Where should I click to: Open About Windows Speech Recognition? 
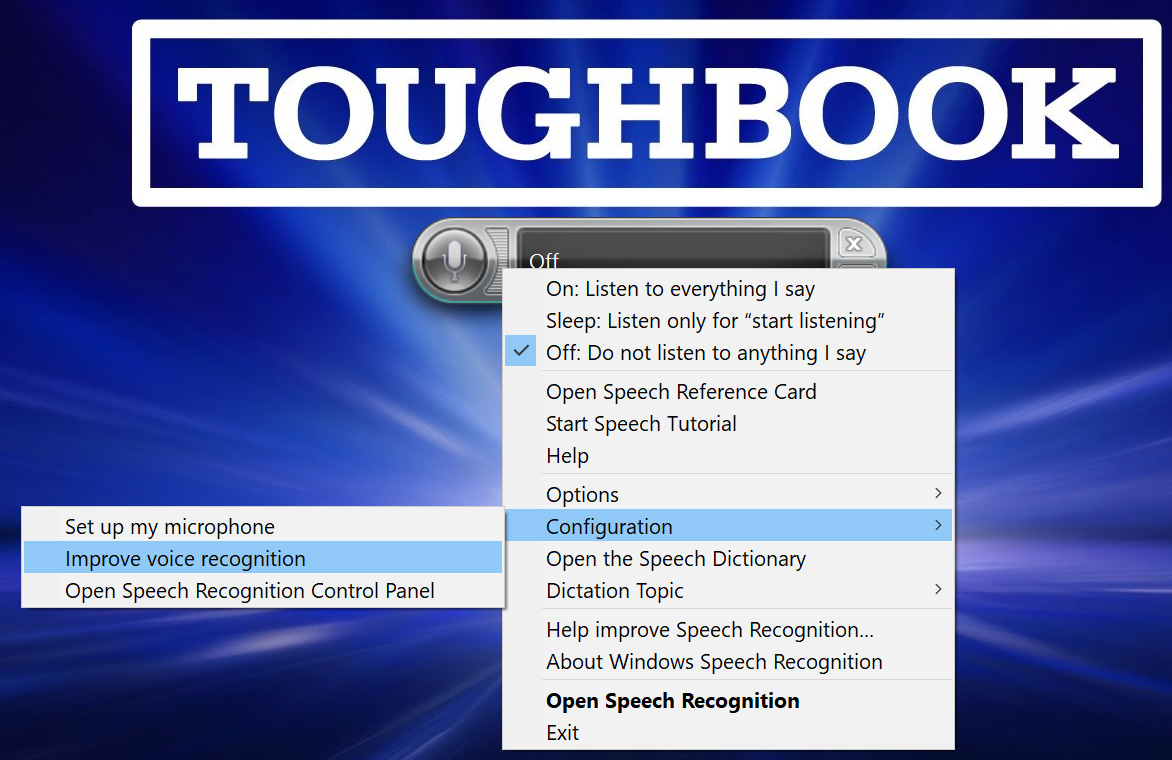point(728,662)
